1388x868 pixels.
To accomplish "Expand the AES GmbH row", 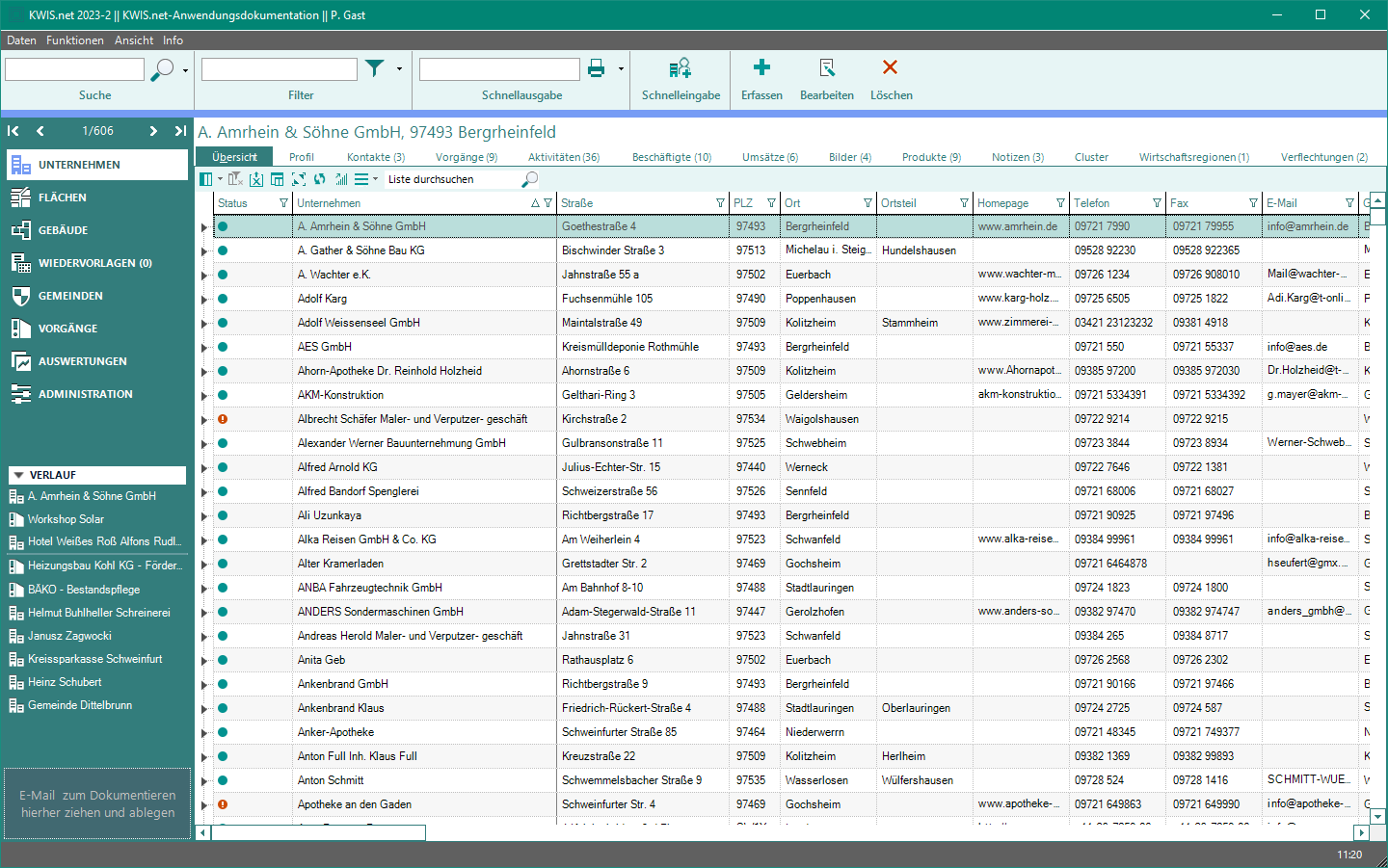I will [x=203, y=348].
